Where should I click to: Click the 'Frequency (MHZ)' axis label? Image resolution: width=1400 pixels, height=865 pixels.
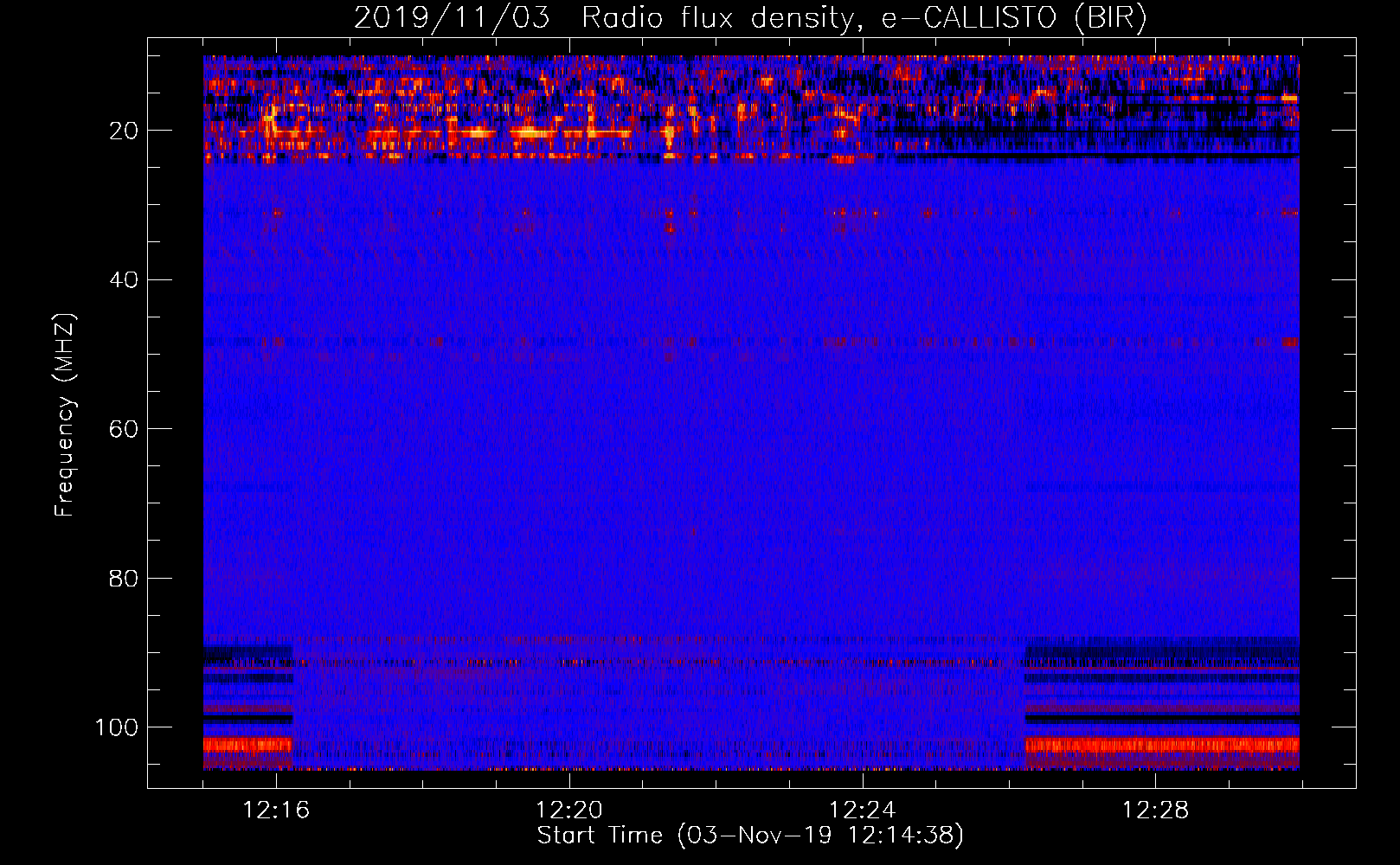coord(65,414)
